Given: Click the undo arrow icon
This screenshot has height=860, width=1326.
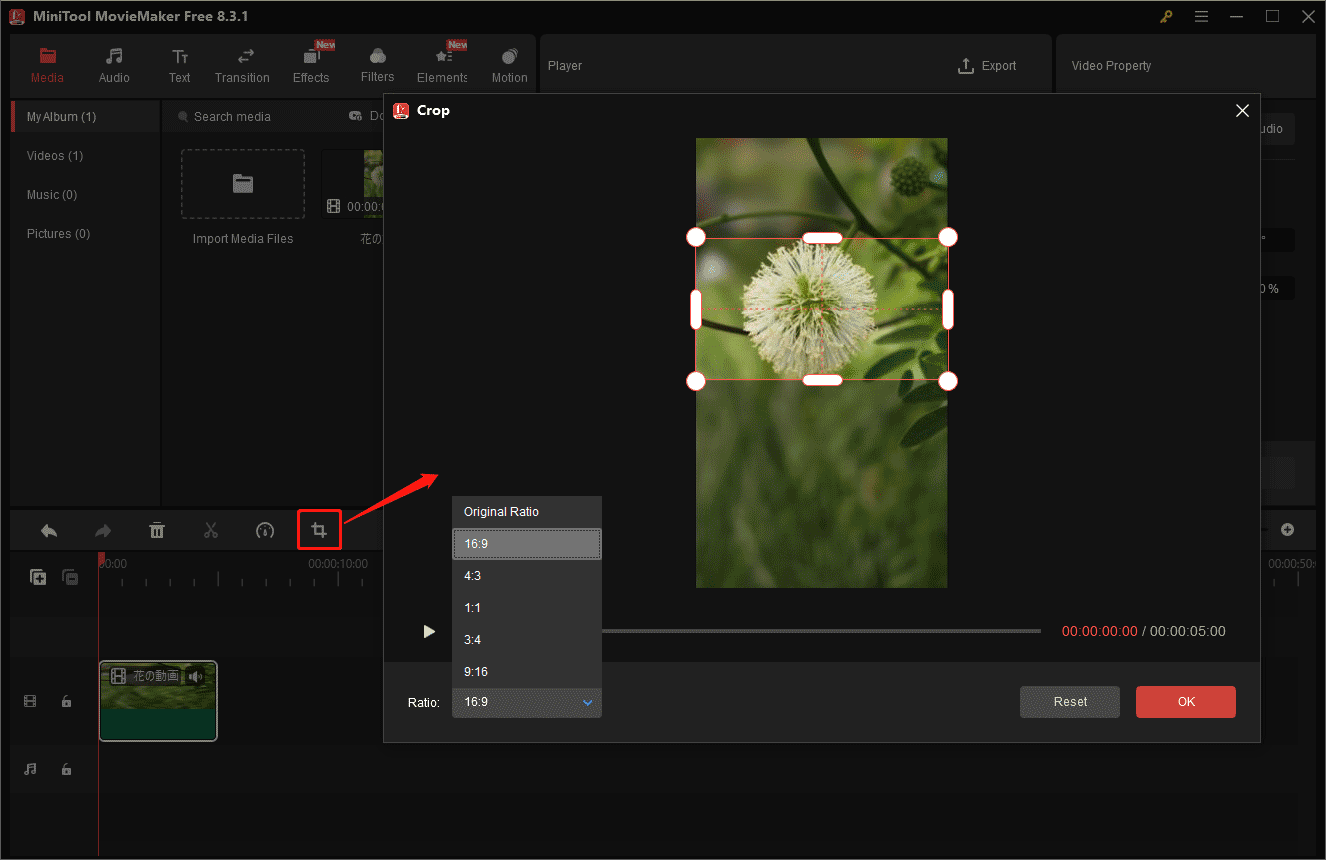Looking at the screenshot, I should 49,530.
